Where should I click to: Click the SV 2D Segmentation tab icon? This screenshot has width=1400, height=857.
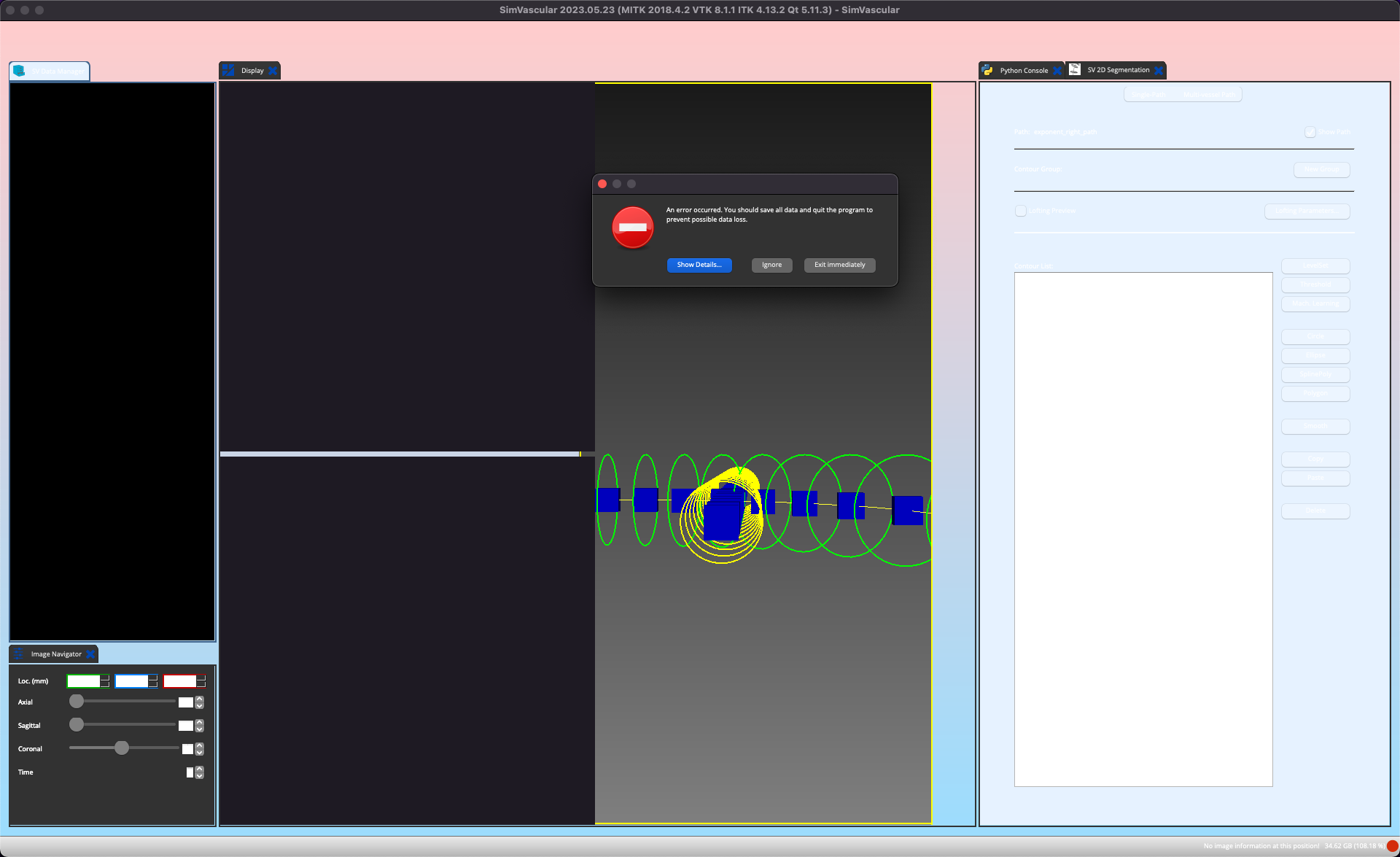1075,69
